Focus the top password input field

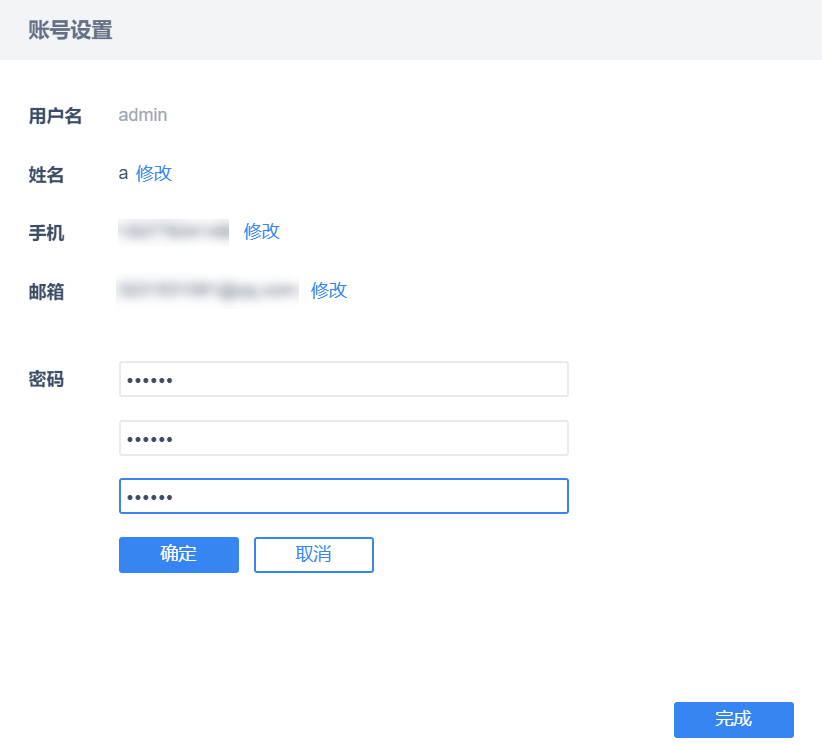point(343,380)
